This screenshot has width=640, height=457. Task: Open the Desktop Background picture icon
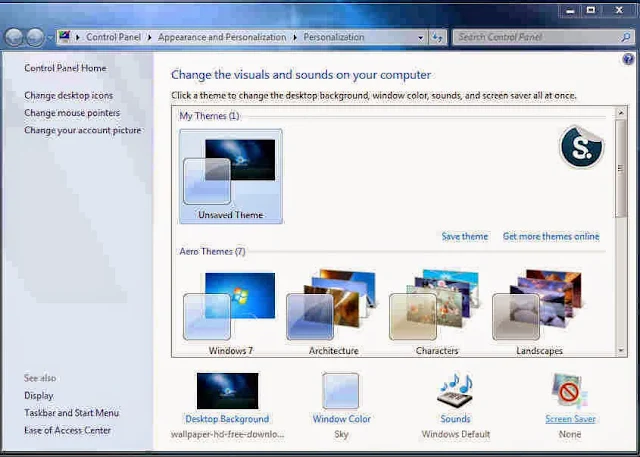pyautogui.click(x=227, y=391)
